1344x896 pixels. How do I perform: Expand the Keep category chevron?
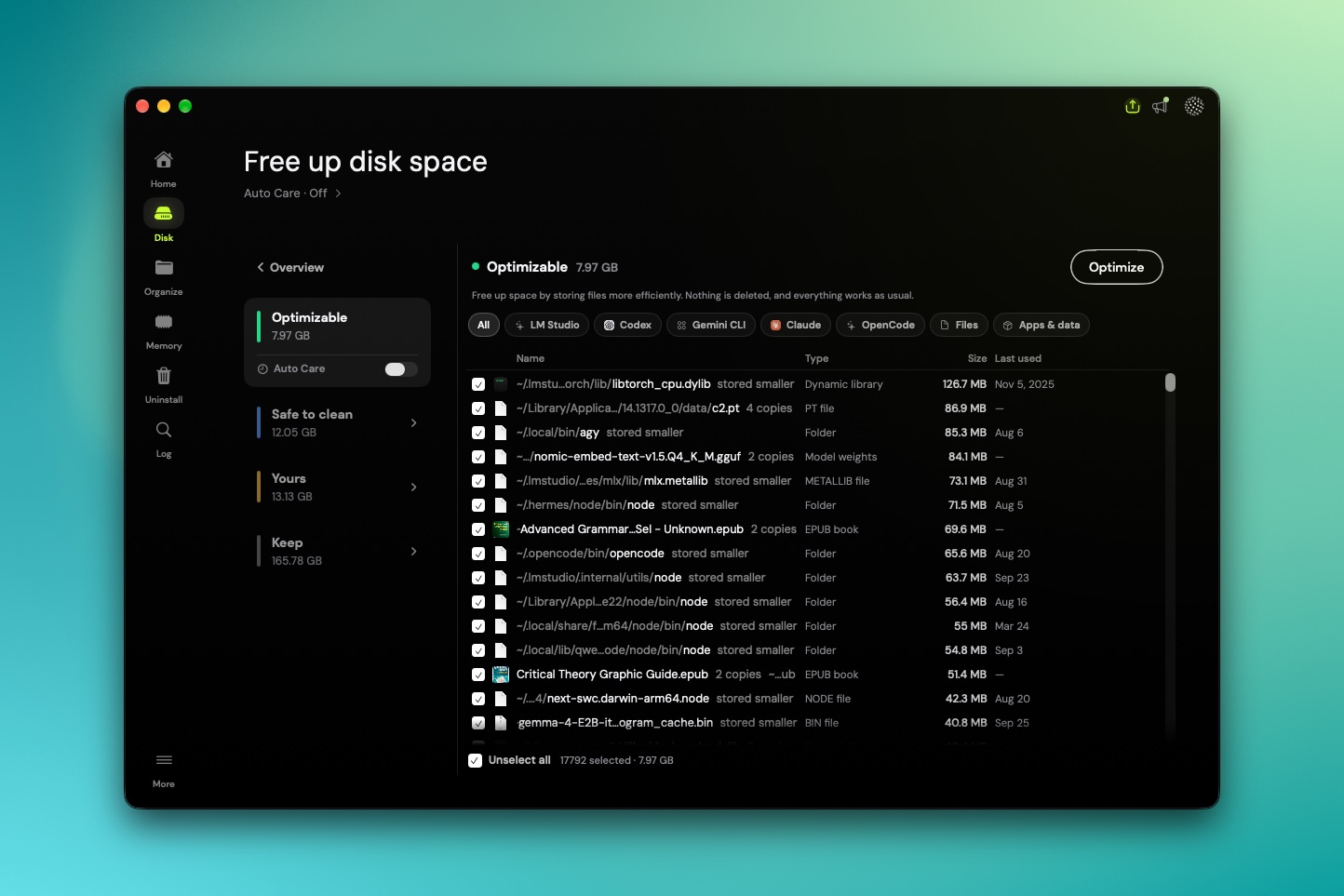414,551
